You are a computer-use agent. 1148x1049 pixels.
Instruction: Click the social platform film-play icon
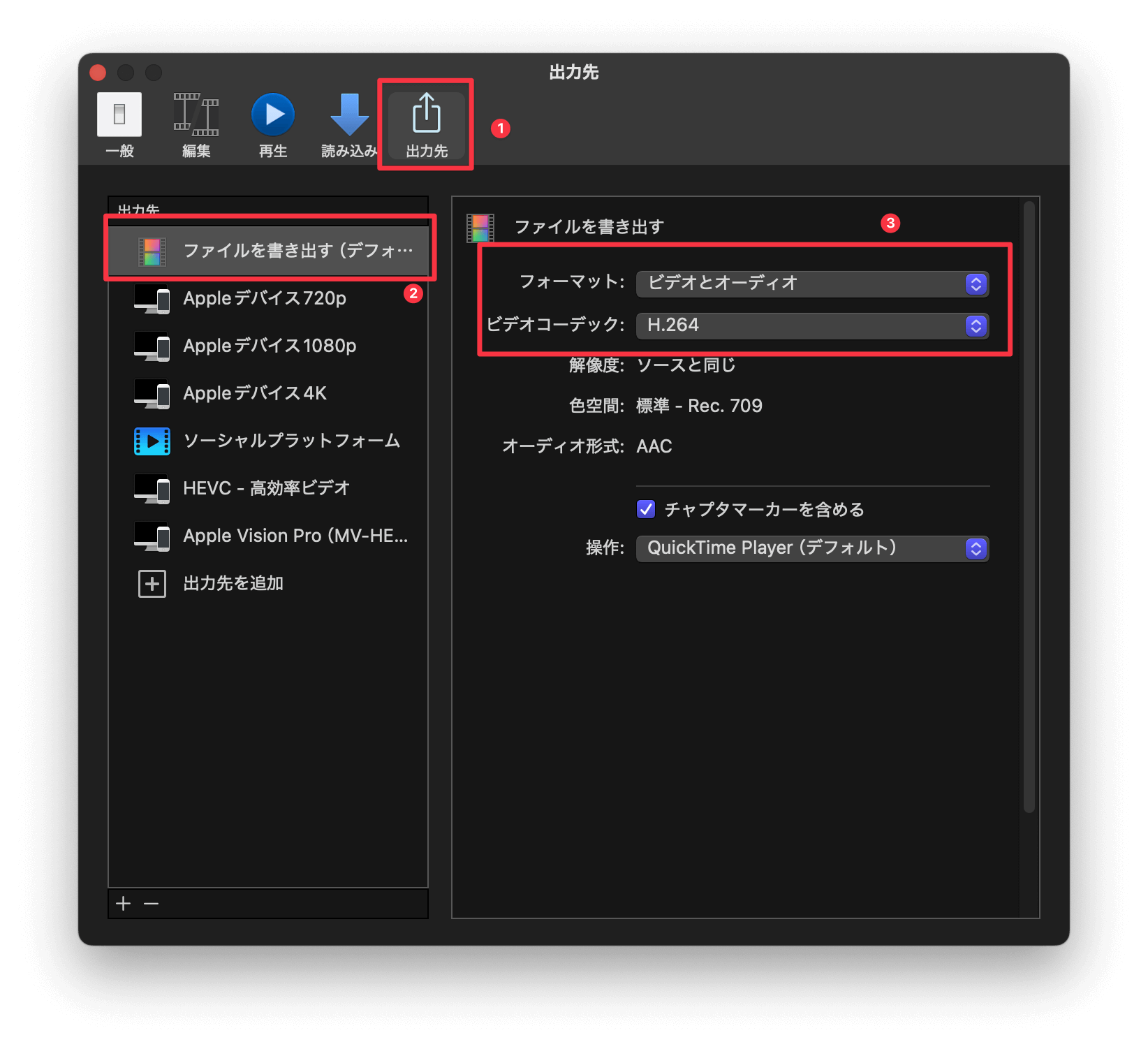point(152,441)
